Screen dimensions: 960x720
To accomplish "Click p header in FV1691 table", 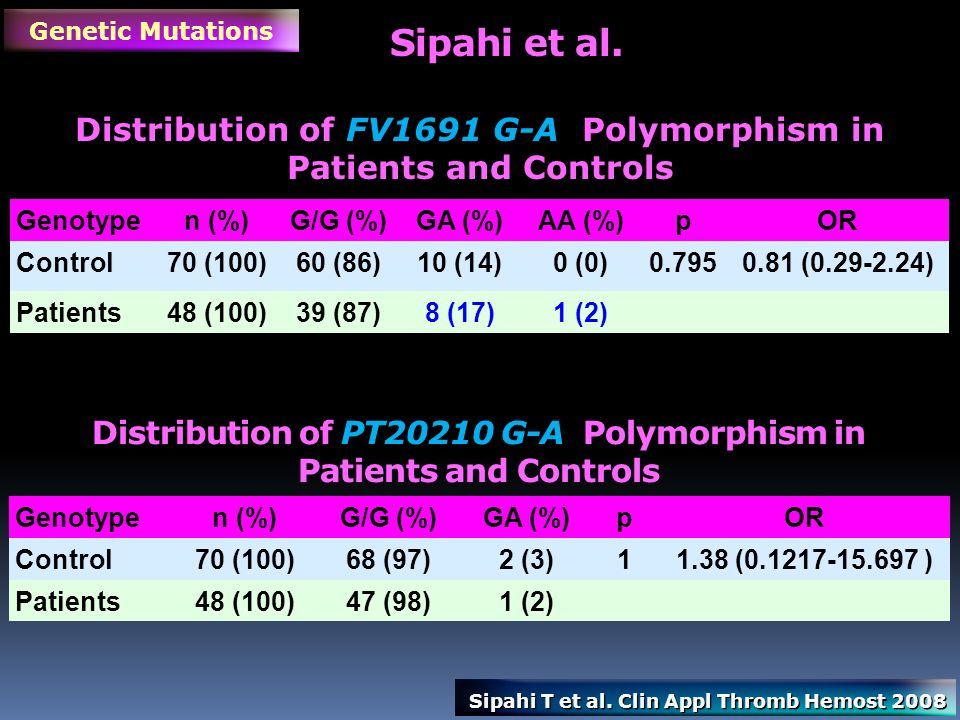I will click(683, 223).
